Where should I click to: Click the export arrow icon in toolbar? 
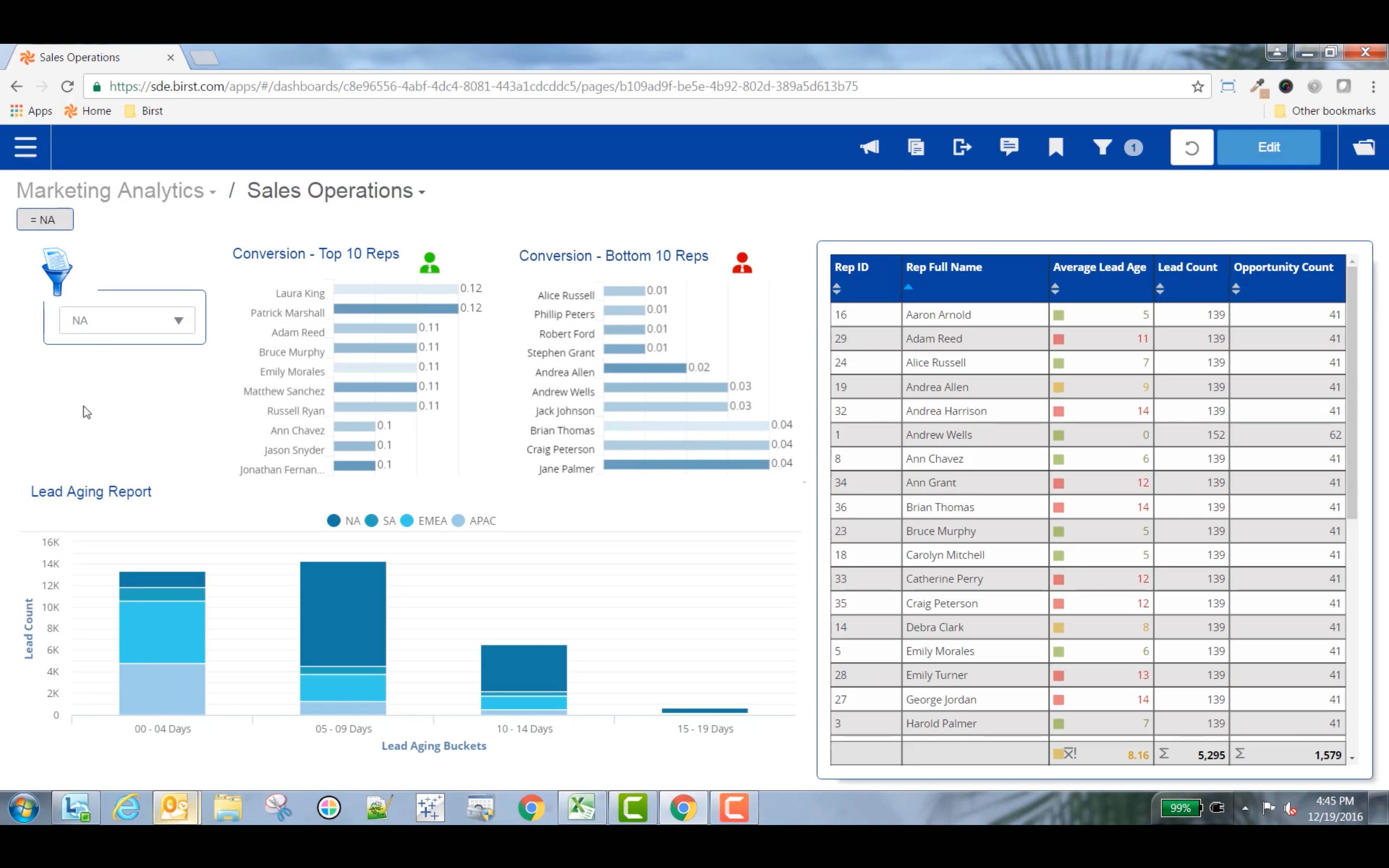click(x=962, y=147)
